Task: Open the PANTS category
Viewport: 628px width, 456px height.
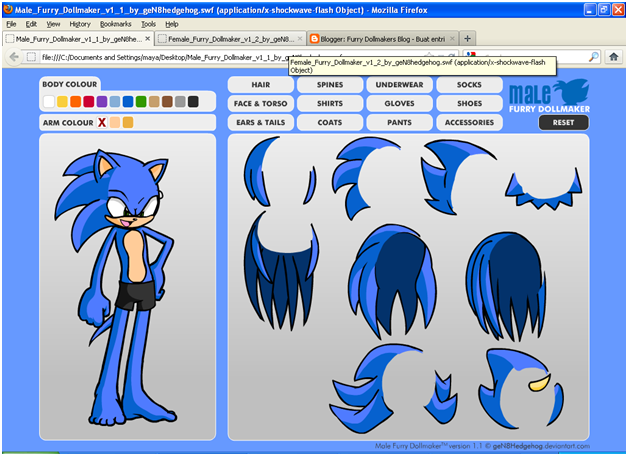Action: pos(399,123)
